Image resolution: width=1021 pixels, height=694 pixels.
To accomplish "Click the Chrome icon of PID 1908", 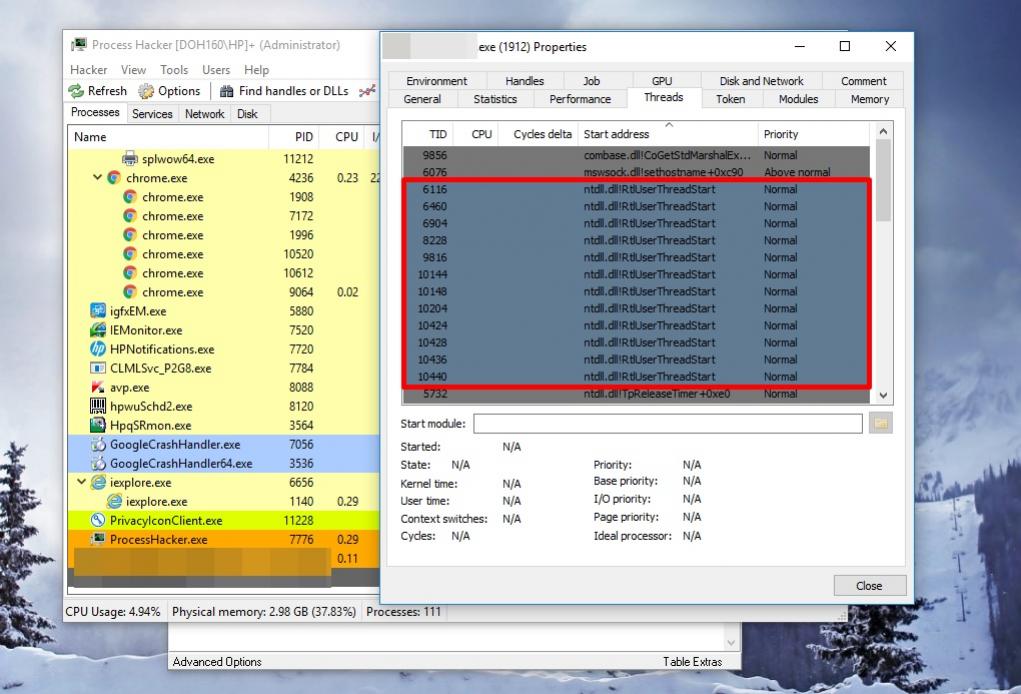I will coord(130,197).
